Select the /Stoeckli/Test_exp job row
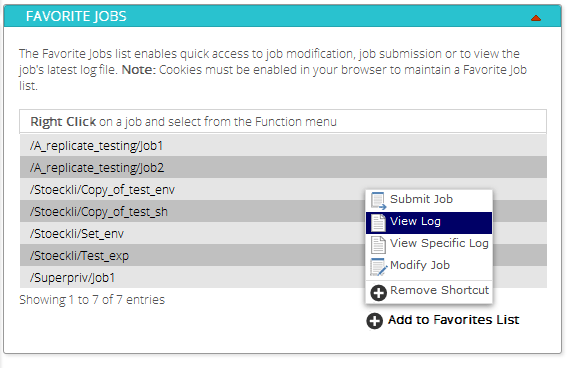567x368 pixels. 193,256
